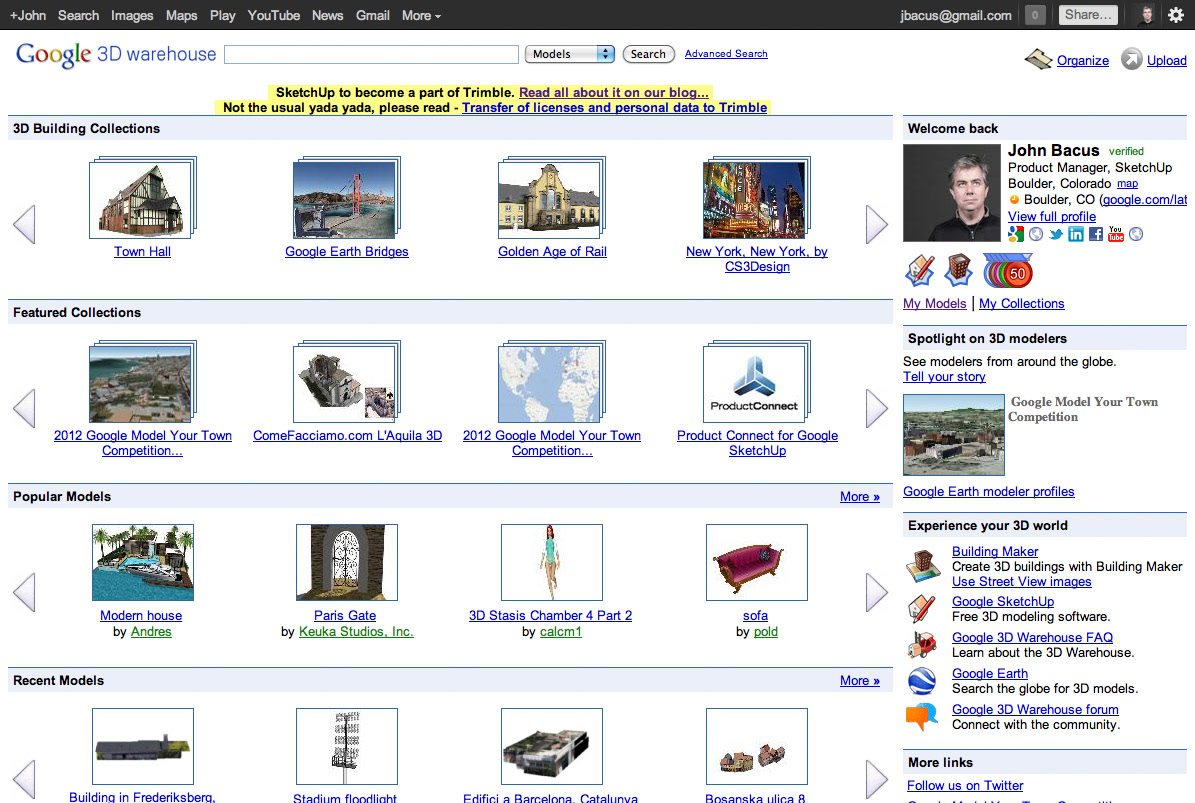Open the Models search type dropdown

point(569,54)
